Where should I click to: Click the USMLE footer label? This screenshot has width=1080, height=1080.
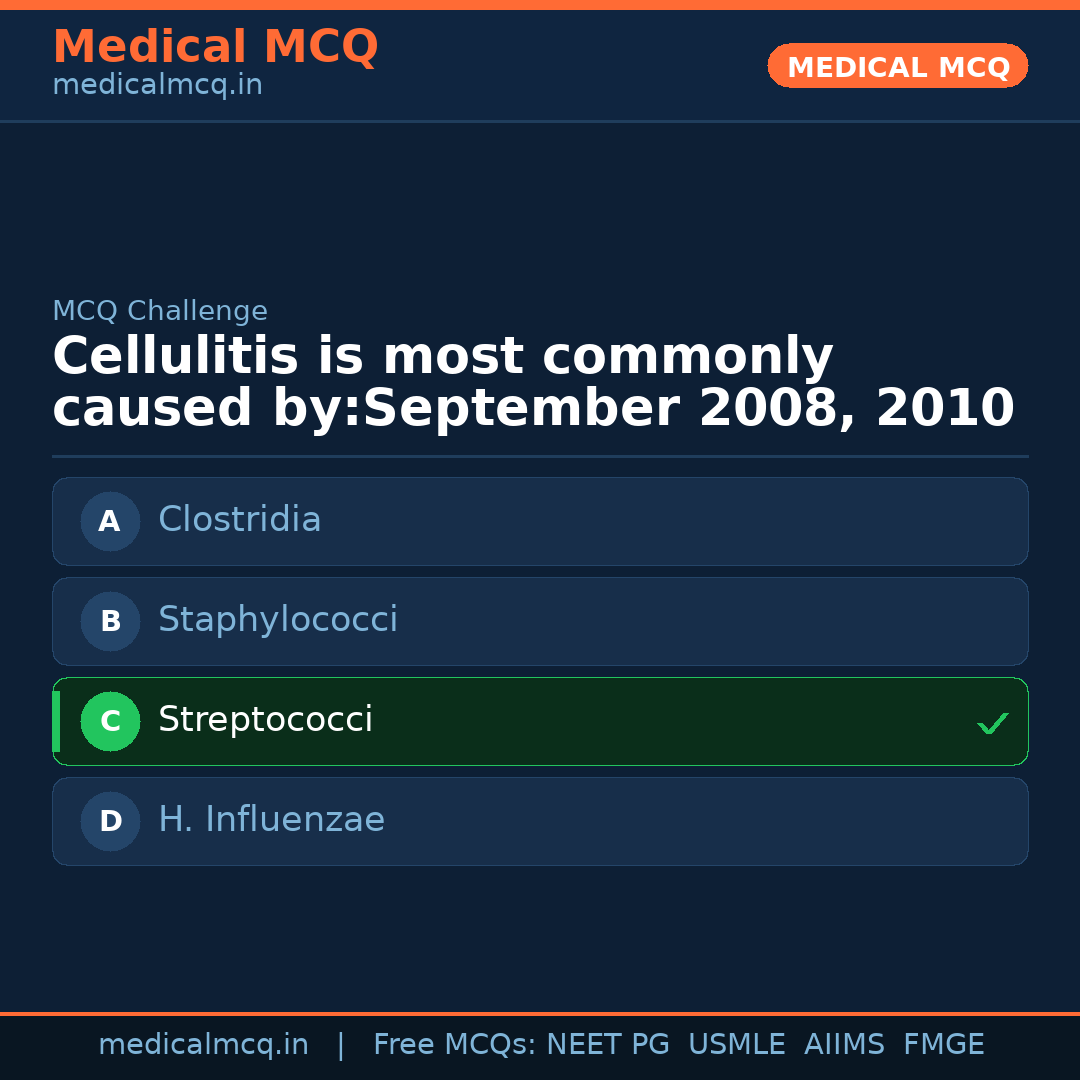click(x=736, y=1045)
